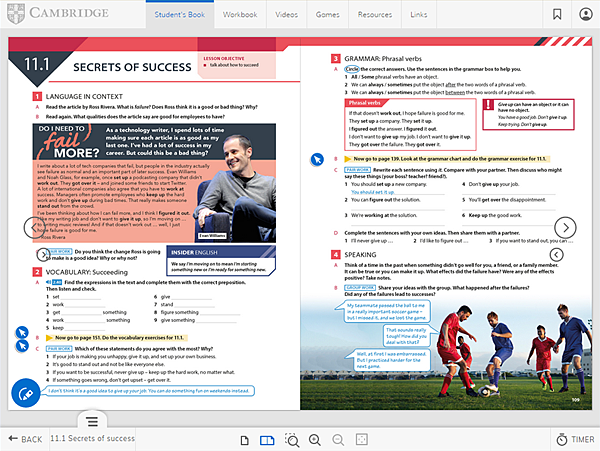Image resolution: width=600 pixels, height=451 pixels.
Task: Switch to double page view
Action: tap(267, 440)
